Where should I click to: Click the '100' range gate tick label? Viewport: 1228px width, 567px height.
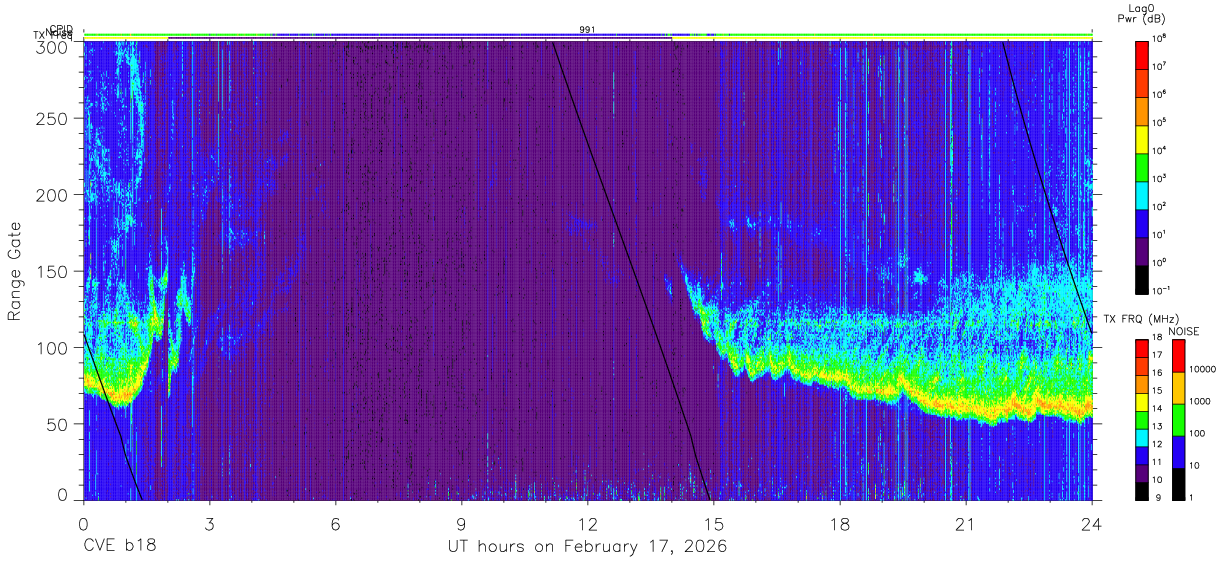tap(52, 347)
